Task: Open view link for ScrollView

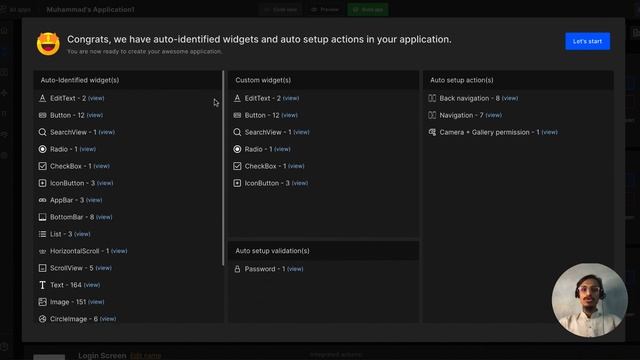Action: [x=104, y=268]
